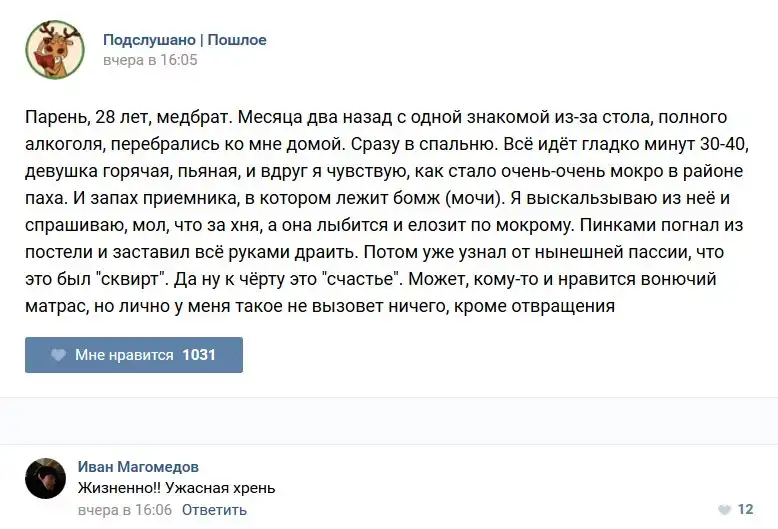Viewport: 778px width, 529px height.
Task: Reply to the comment via "Ответить"
Action: click(x=214, y=510)
